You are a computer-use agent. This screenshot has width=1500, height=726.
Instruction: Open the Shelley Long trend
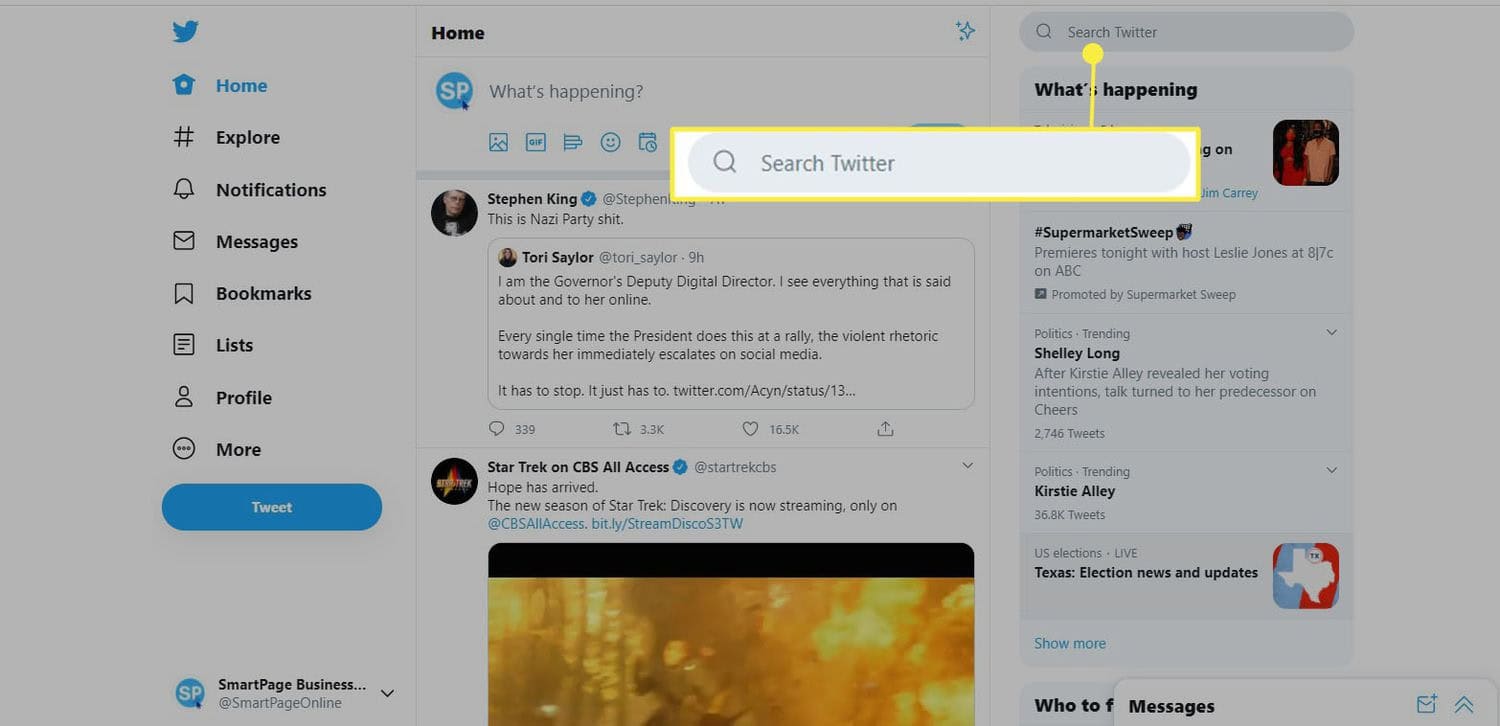point(1077,353)
